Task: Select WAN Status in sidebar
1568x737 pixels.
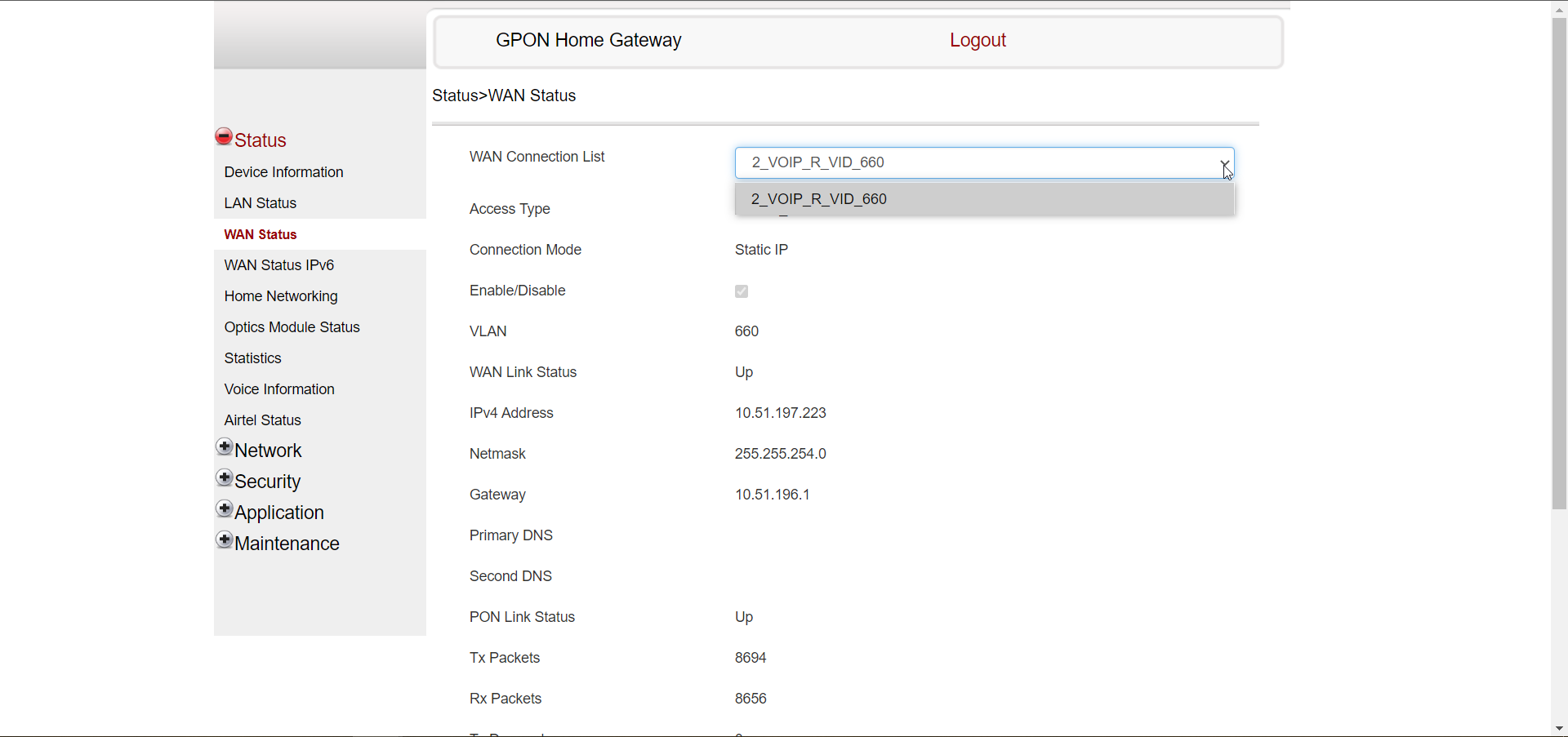Action: click(x=260, y=234)
